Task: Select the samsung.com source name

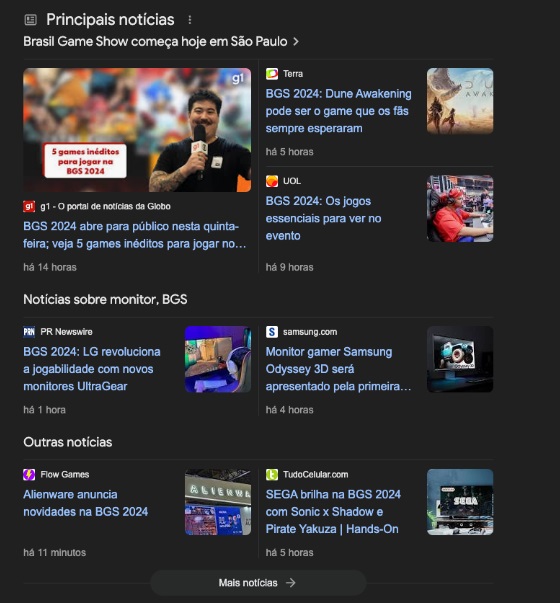Action: [x=310, y=332]
